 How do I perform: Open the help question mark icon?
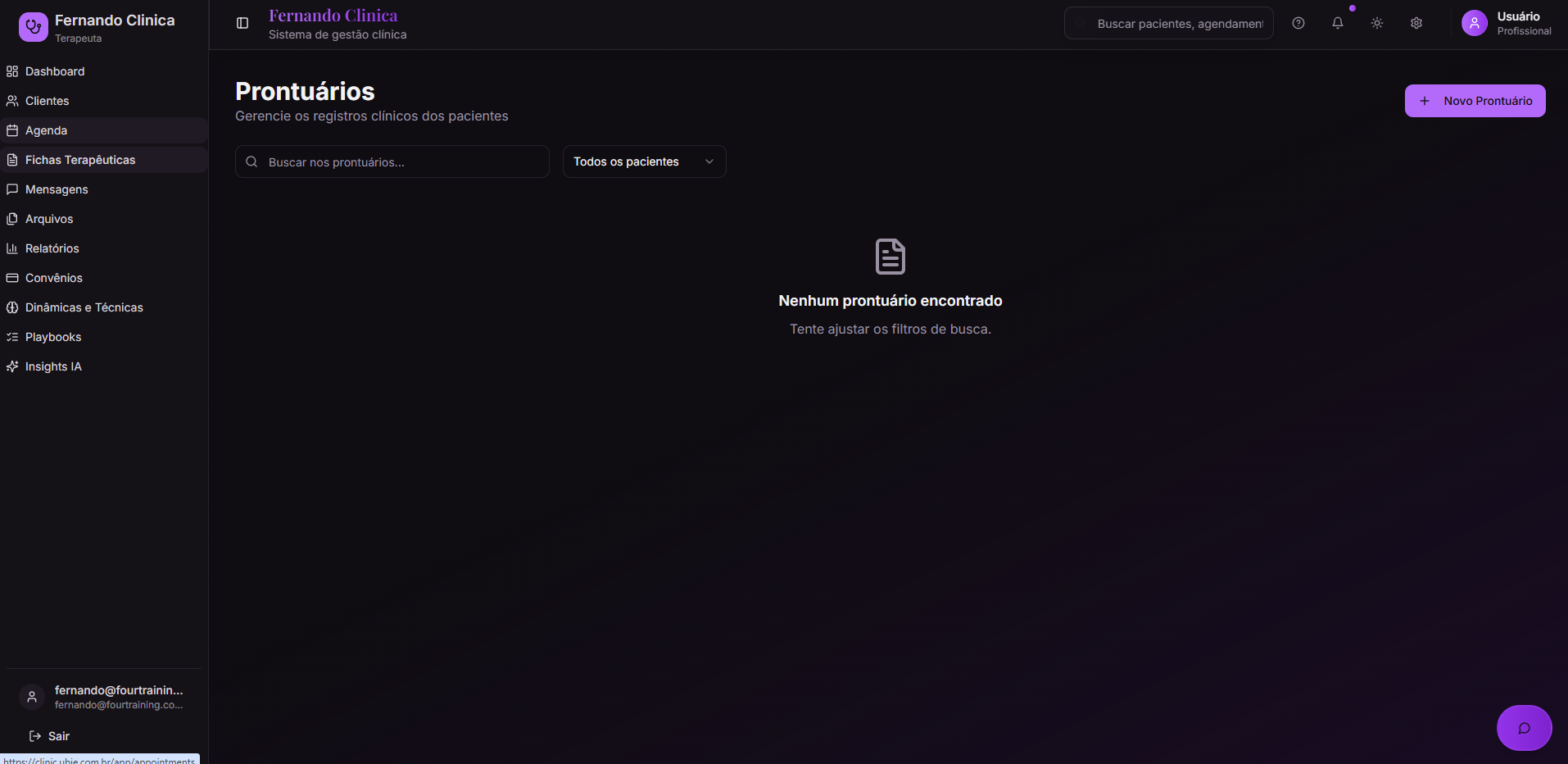click(1298, 24)
